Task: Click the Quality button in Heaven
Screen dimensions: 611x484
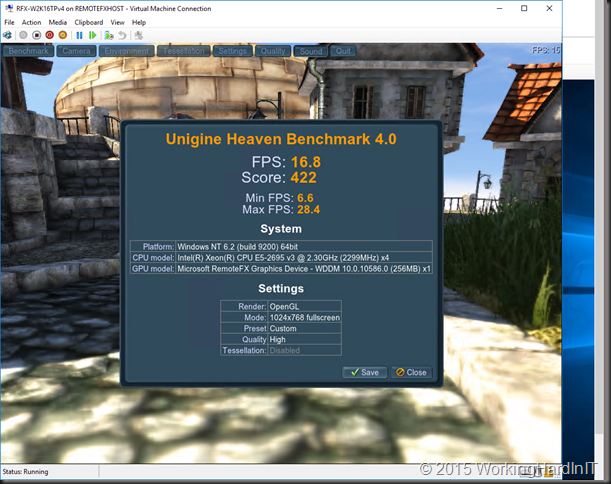Action: point(273,51)
